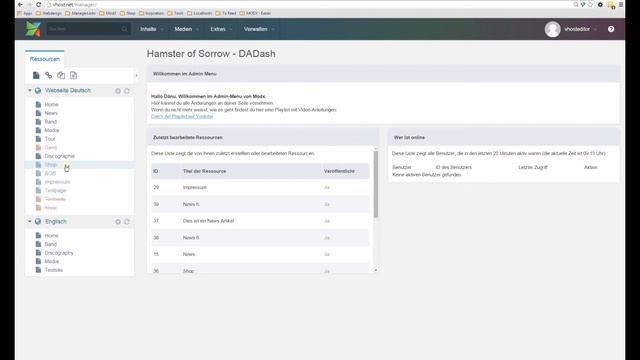Open the Localhosts bookmarks folder
This screenshot has height=360, width=640.
tap(199, 13)
